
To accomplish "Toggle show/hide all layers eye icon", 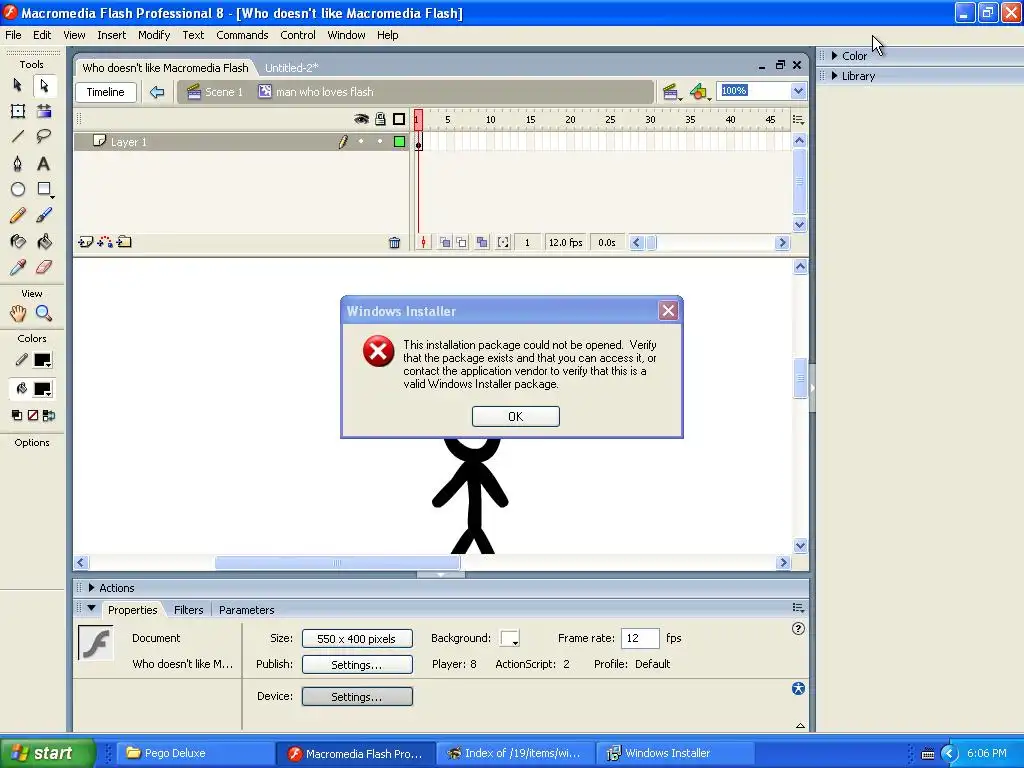I will pyautogui.click(x=361, y=119).
